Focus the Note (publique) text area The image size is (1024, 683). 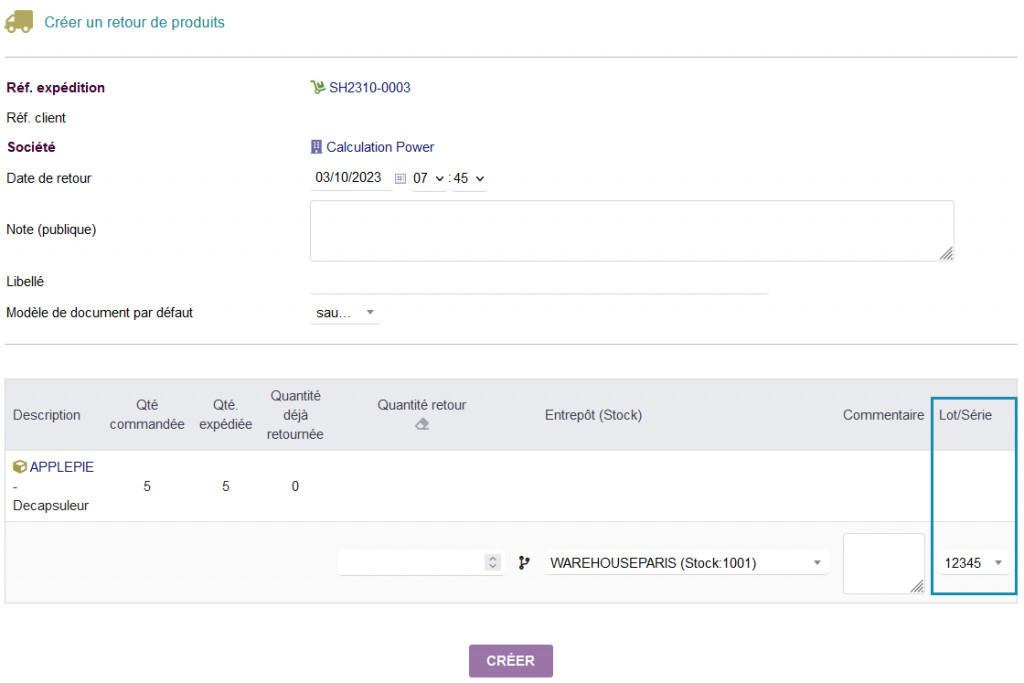pos(631,230)
